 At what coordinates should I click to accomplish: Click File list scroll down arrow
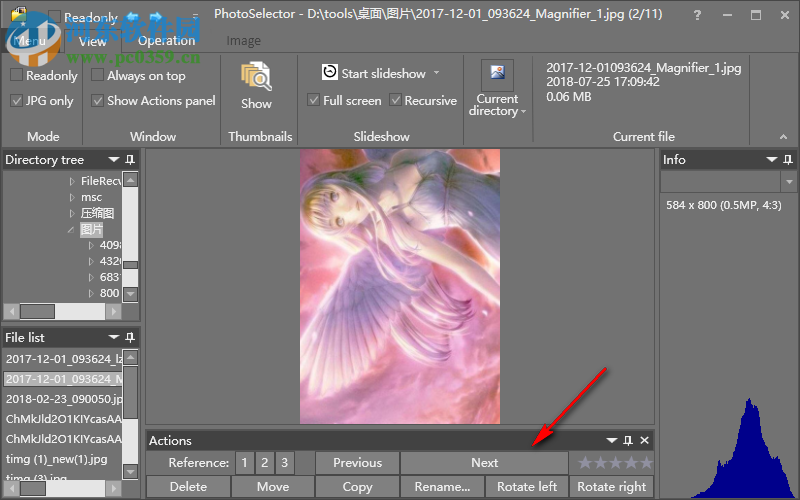(x=131, y=472)
